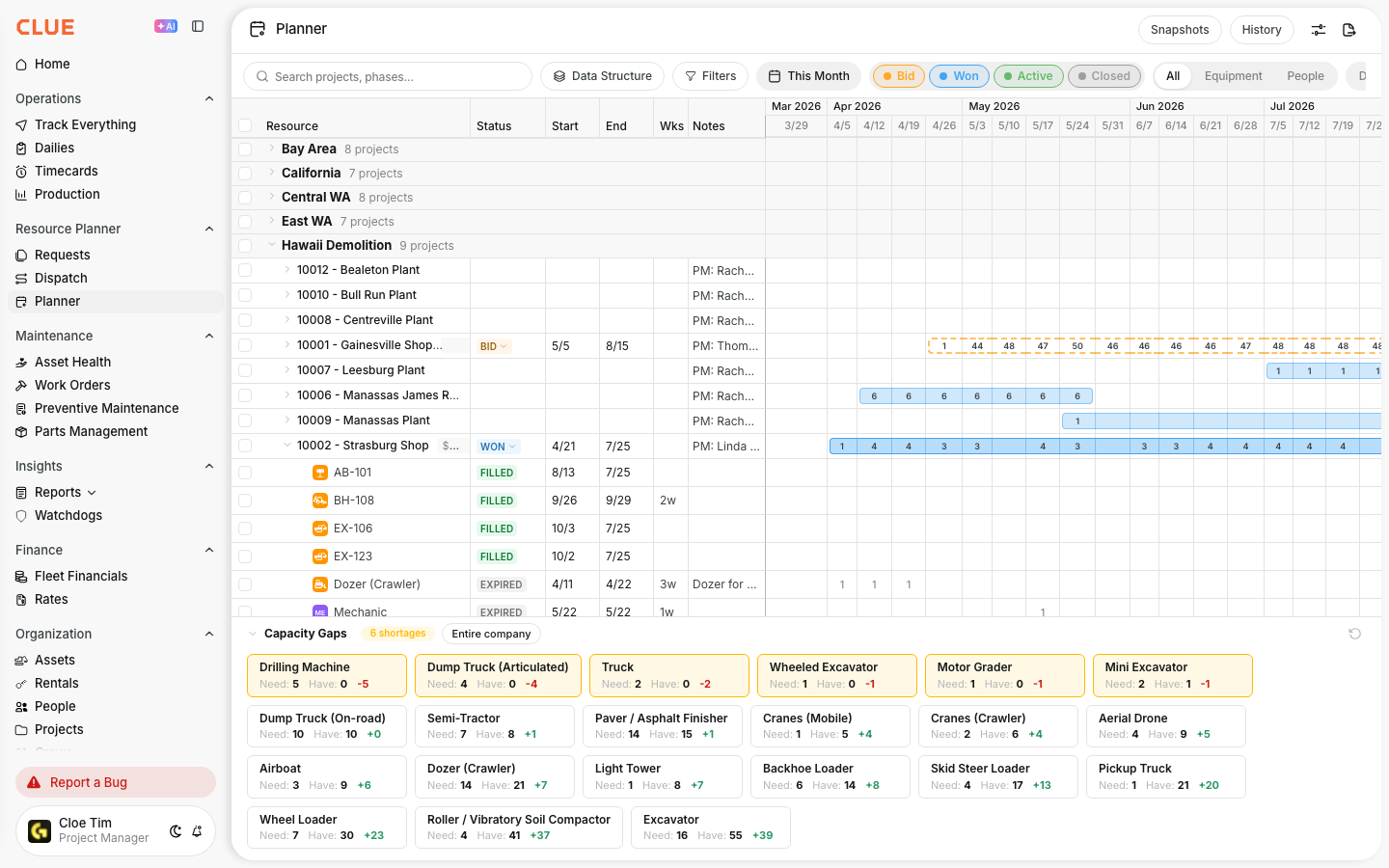The image size is (1389, 868).
Task: Toggle the Won status filter
Action: point(960,76)
